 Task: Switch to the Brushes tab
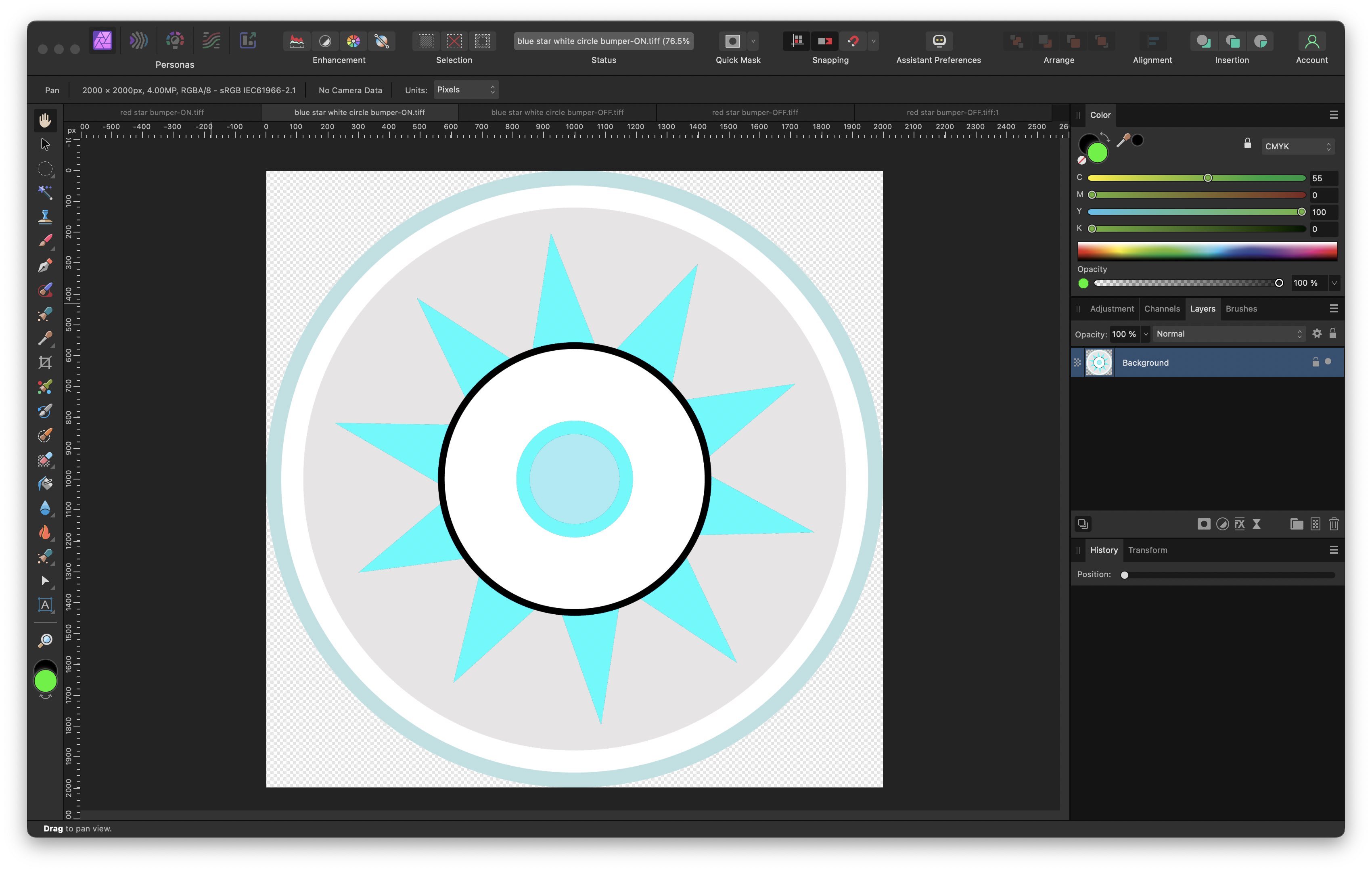coord(1241,309)
